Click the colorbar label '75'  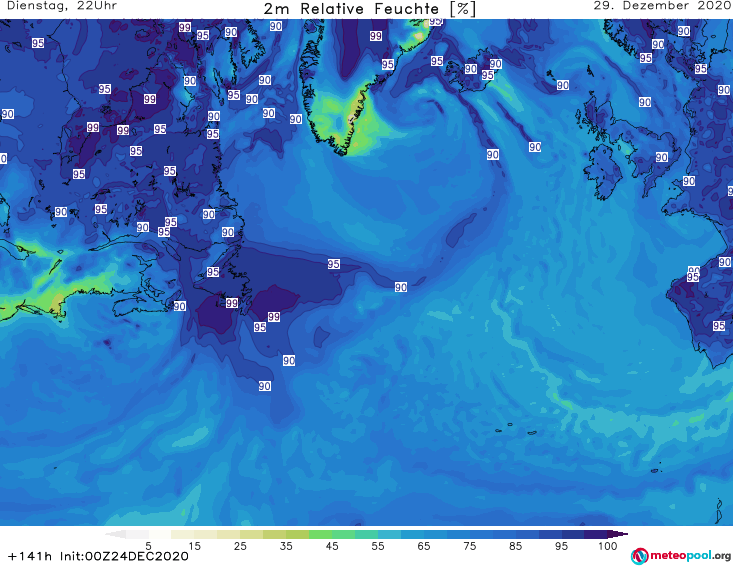469,546
